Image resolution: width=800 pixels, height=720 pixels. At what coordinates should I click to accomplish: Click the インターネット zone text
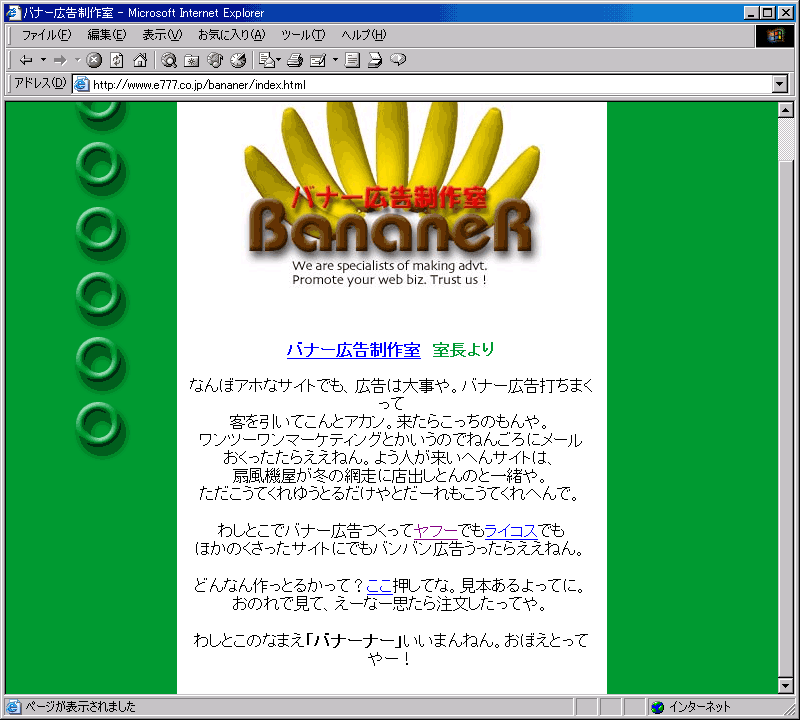pyautogui.click(x=699, y=707)
